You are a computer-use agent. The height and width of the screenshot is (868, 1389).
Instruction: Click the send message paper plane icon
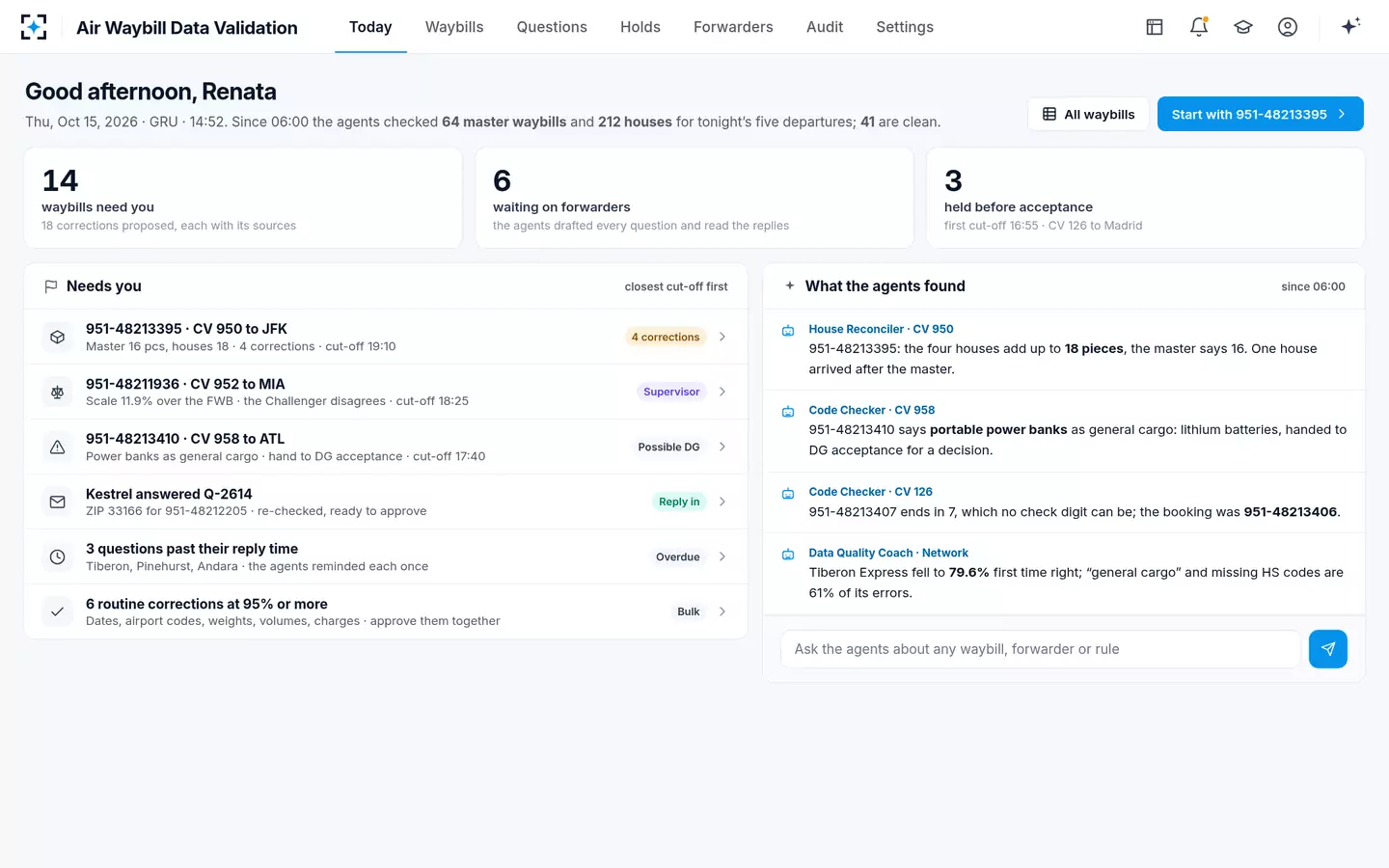click(1328, 649)
